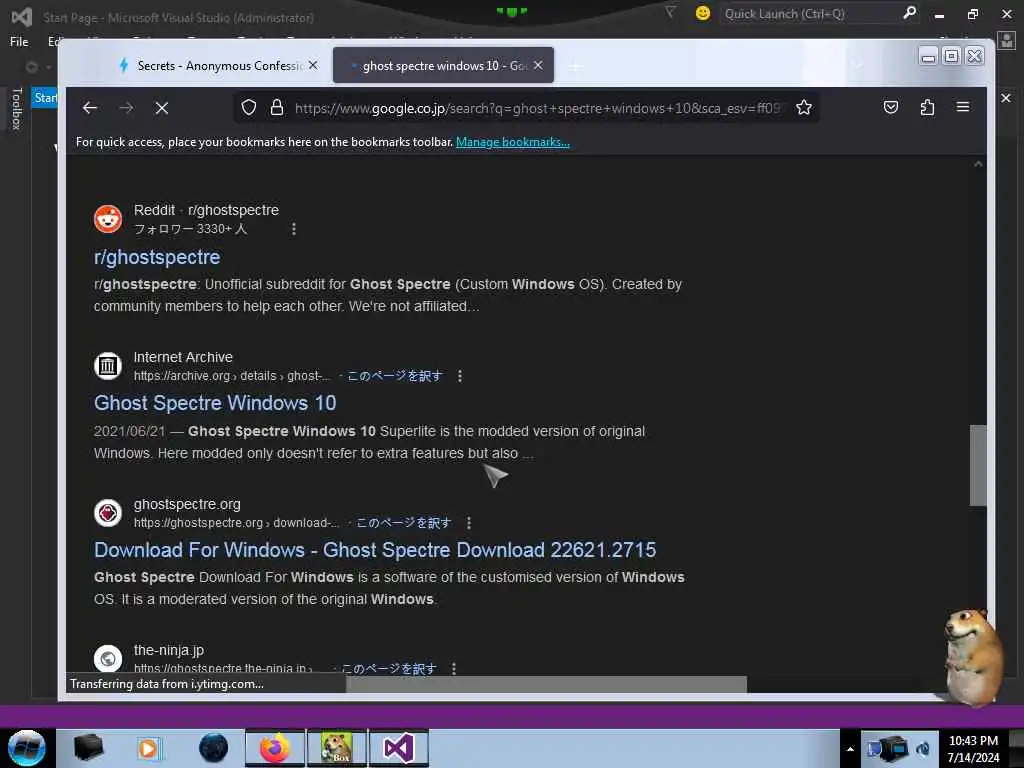The image size is (1024, 768).
Task: Translate the ghostspectre.org result page
Action: (404, 523)
